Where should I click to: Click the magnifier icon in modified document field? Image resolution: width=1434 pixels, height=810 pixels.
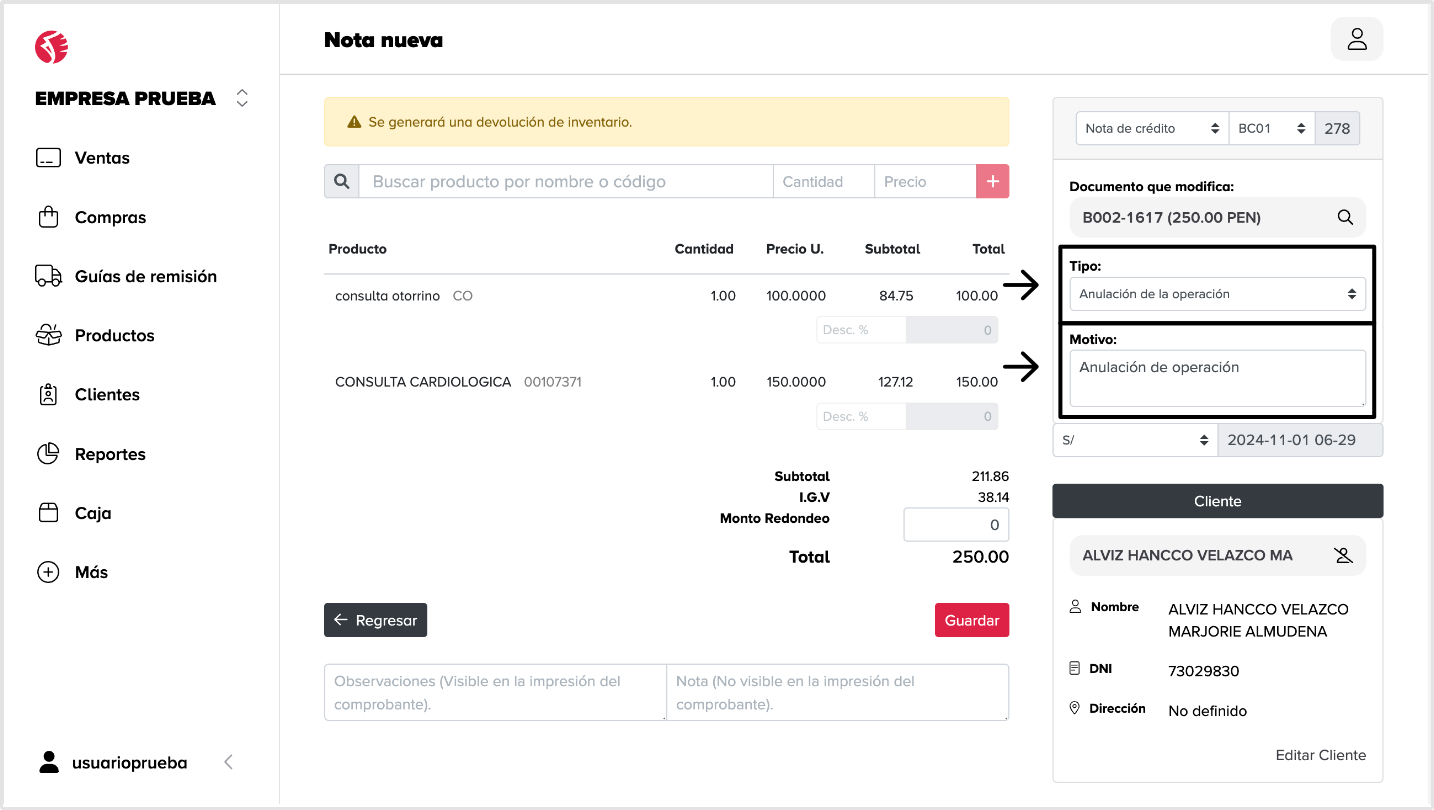1345,217
